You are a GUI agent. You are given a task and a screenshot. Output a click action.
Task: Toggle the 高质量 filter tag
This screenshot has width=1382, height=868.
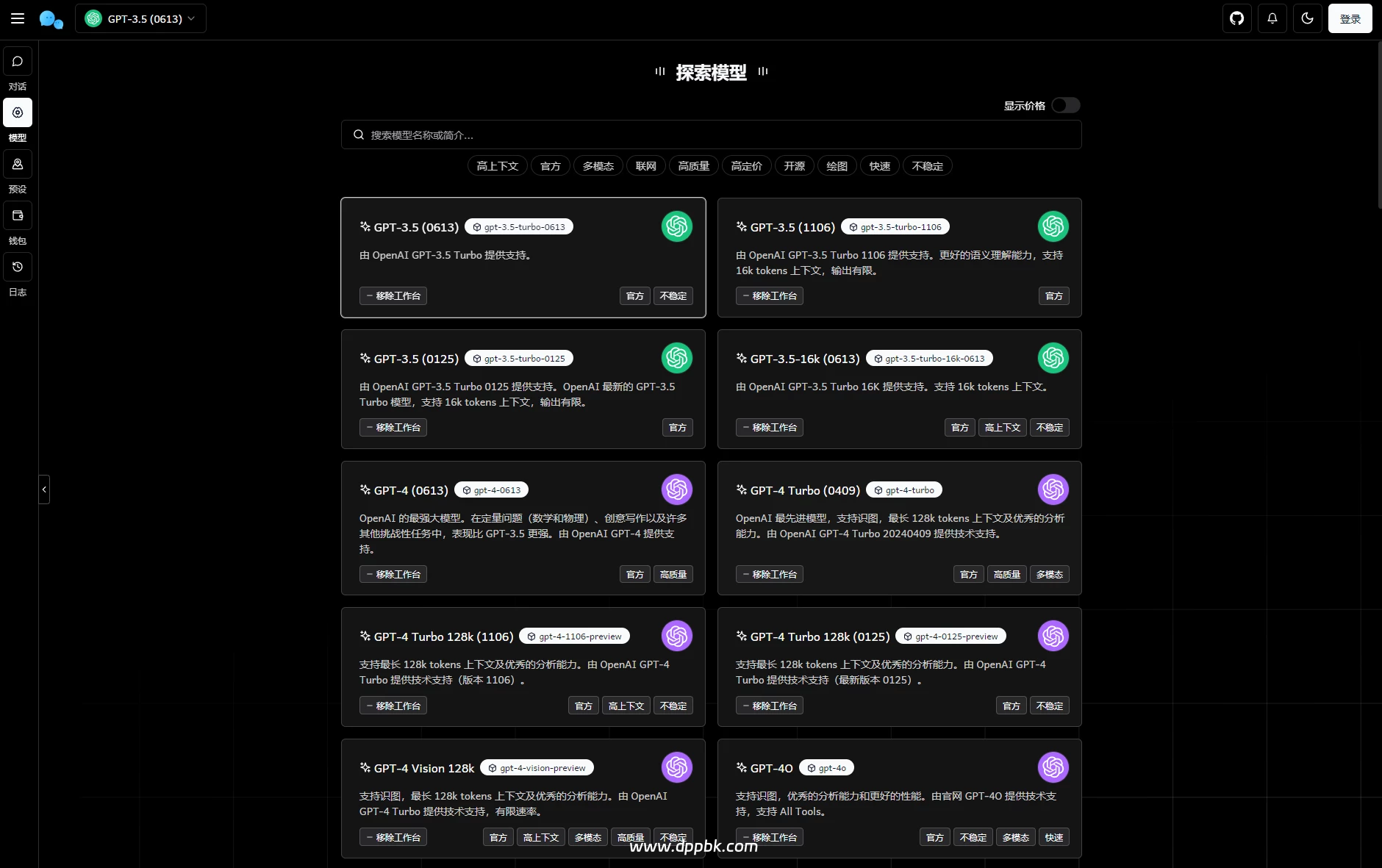(x=694, y=166)
